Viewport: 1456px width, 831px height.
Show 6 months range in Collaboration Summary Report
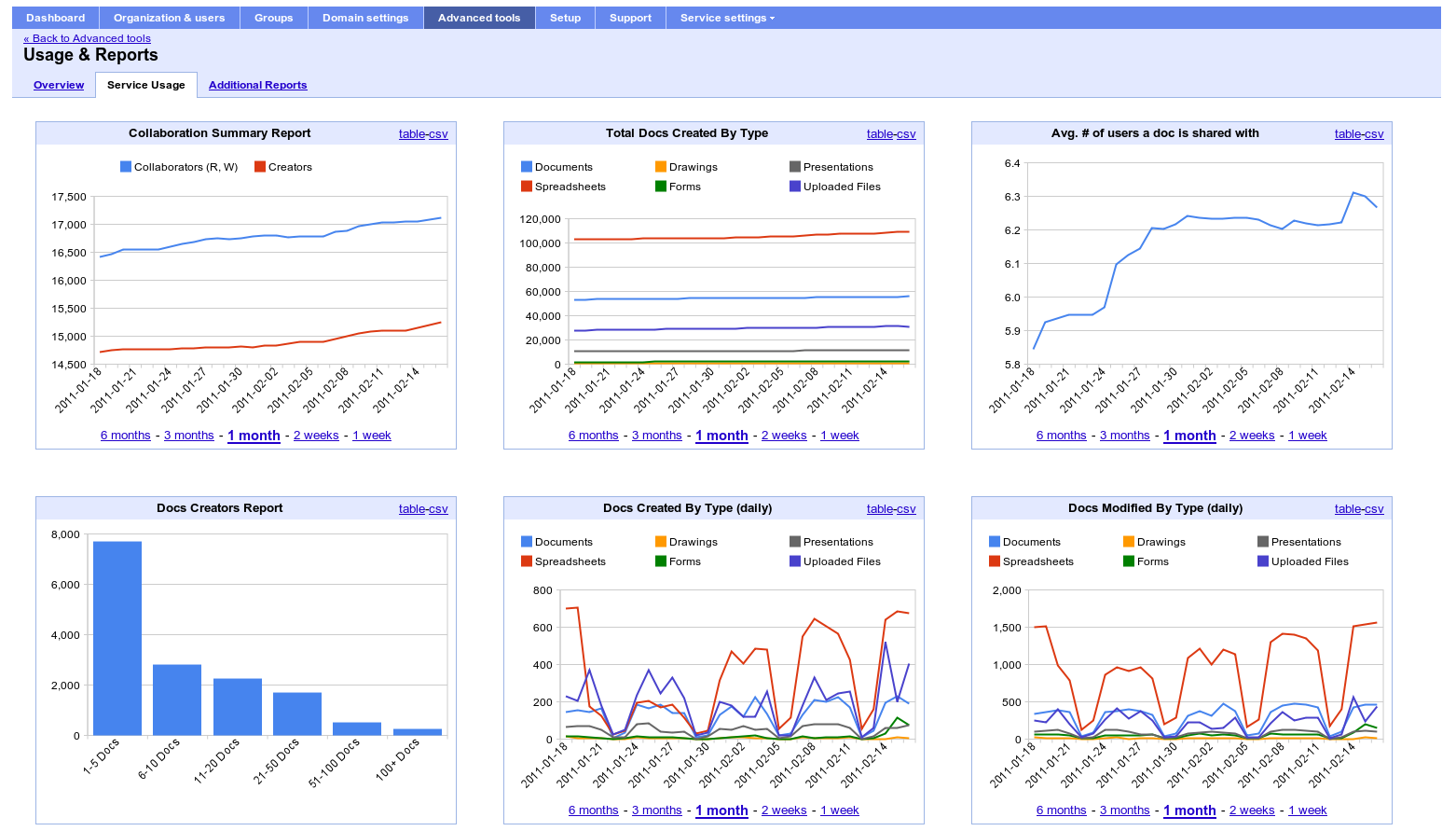[x=126, y=436]
